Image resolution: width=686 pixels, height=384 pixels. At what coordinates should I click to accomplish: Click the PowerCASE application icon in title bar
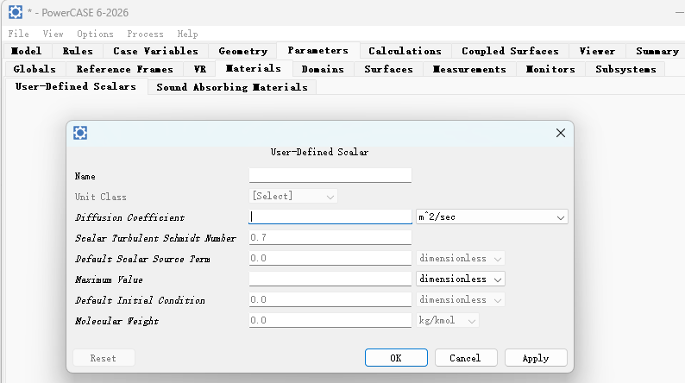[x=15, y=12]
